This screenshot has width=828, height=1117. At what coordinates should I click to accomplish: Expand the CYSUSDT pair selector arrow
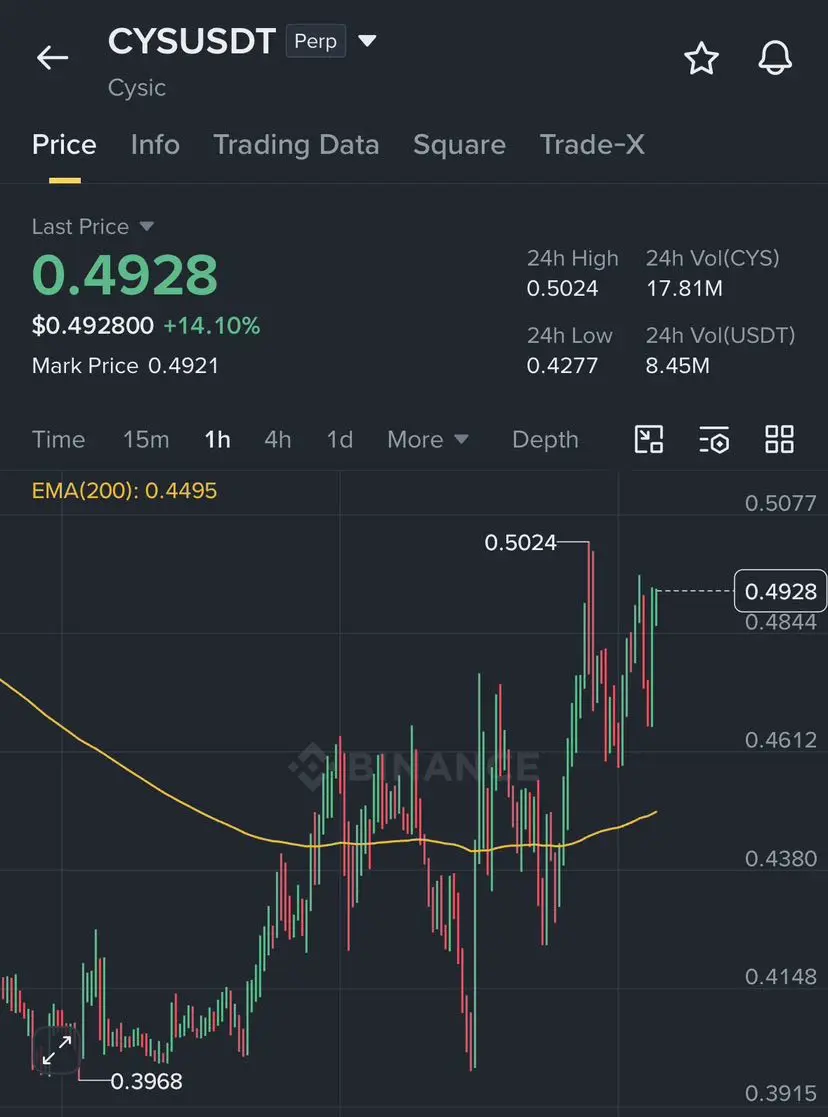[x=367, y=41]
